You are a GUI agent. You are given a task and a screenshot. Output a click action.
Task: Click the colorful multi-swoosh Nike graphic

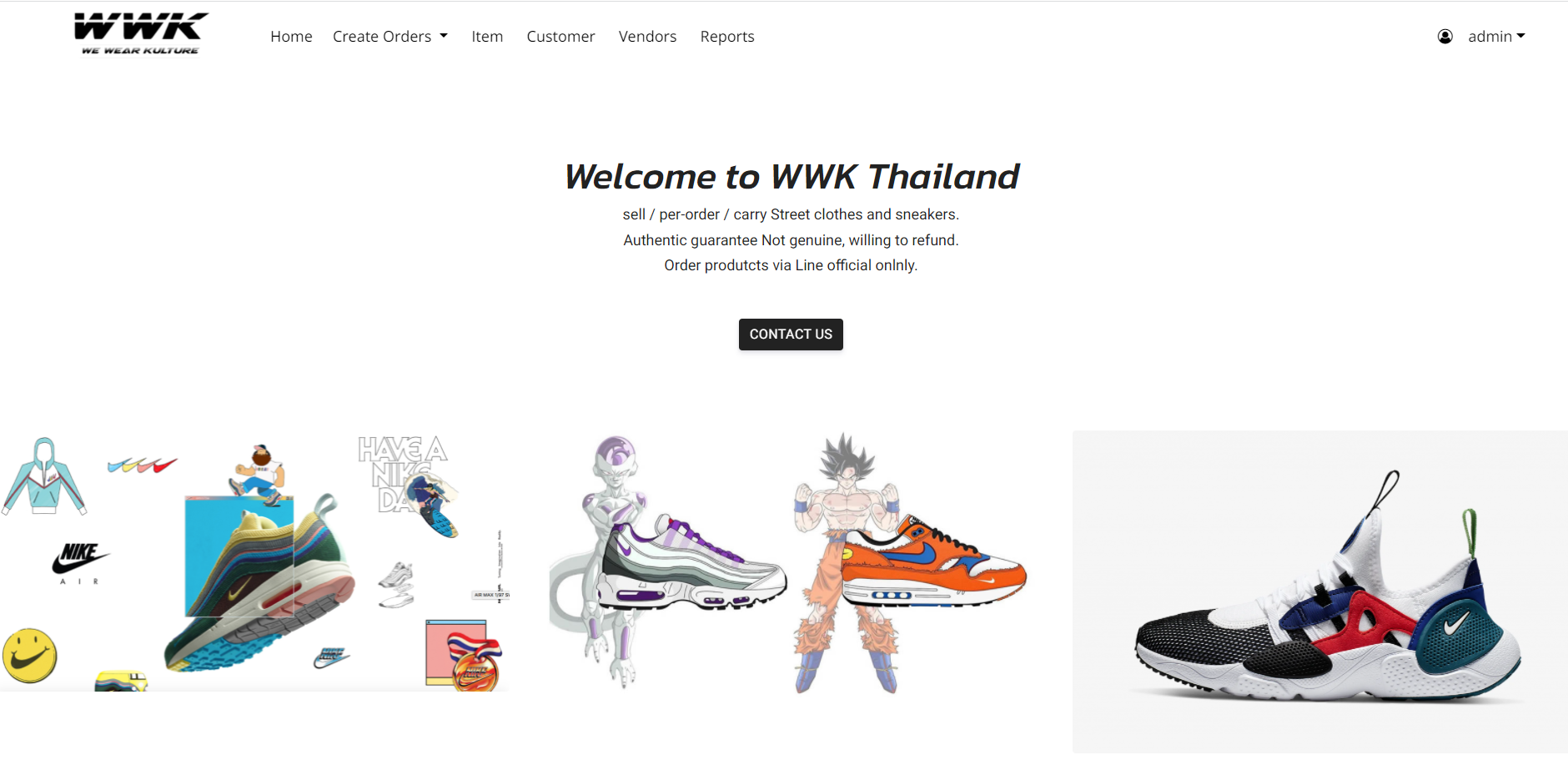(143, 465)
